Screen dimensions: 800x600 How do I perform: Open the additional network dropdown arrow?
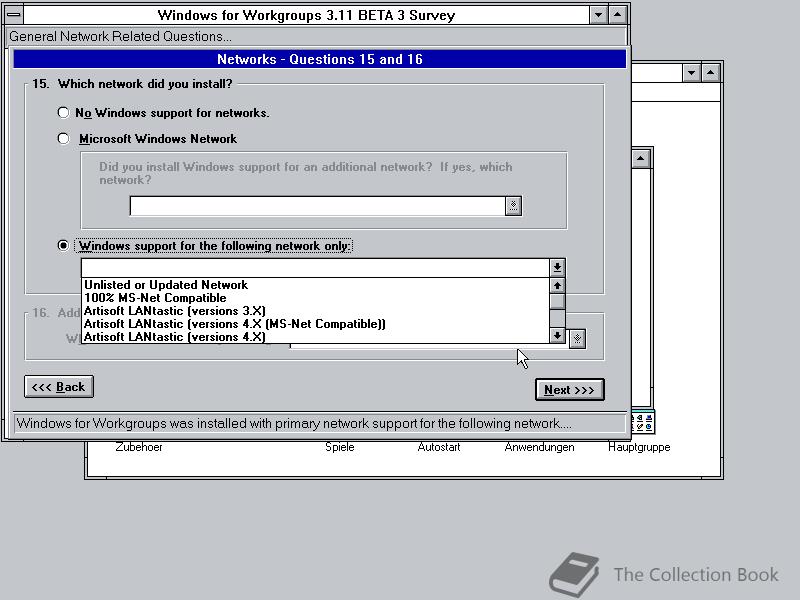pos(513,206)
